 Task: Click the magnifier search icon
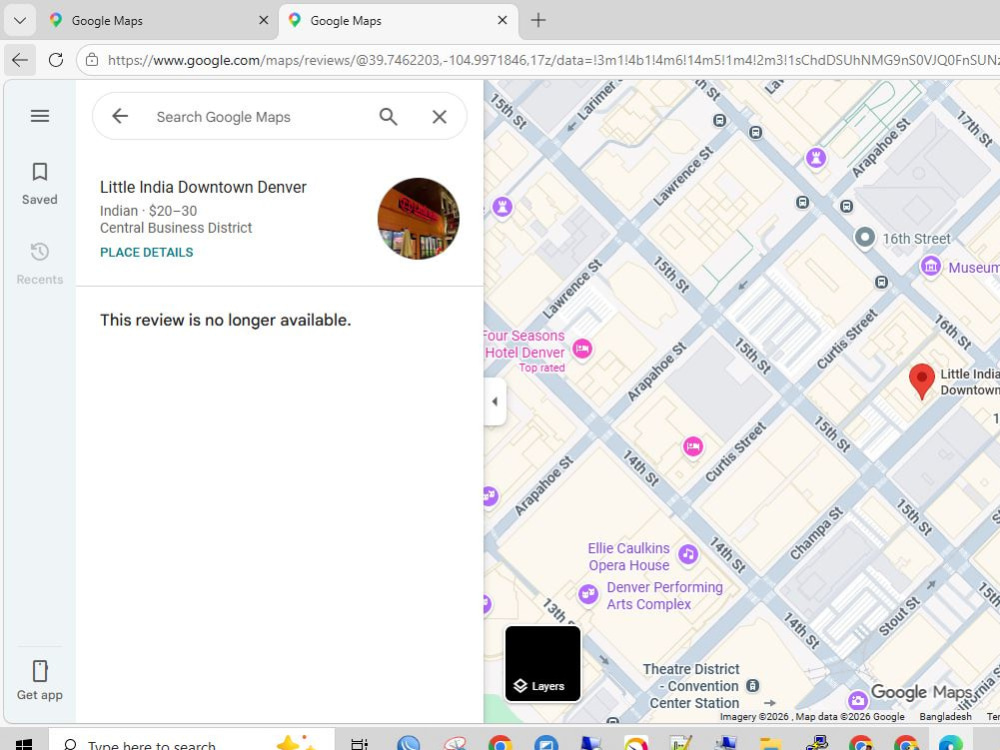tap(388, 117)
